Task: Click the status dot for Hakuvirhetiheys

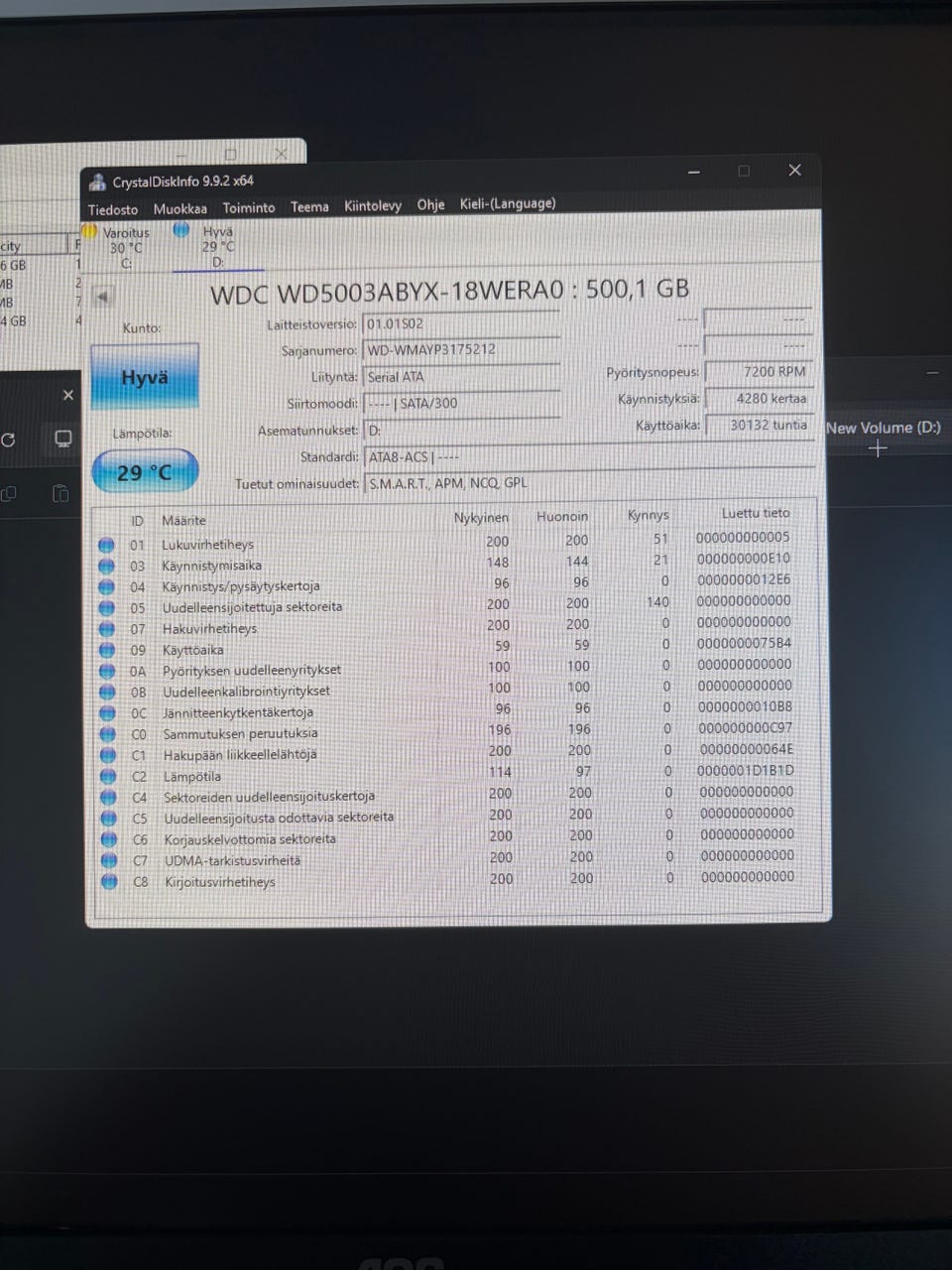Action: (107, 629)
